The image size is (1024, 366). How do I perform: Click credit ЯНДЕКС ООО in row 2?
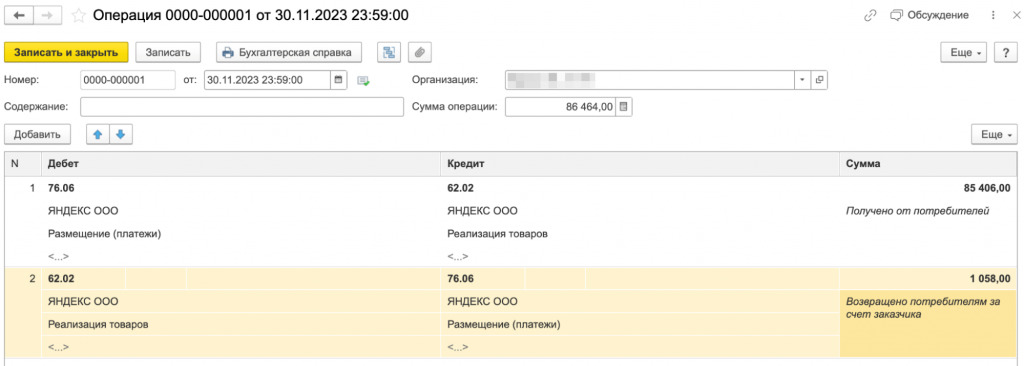pos(483,301)
